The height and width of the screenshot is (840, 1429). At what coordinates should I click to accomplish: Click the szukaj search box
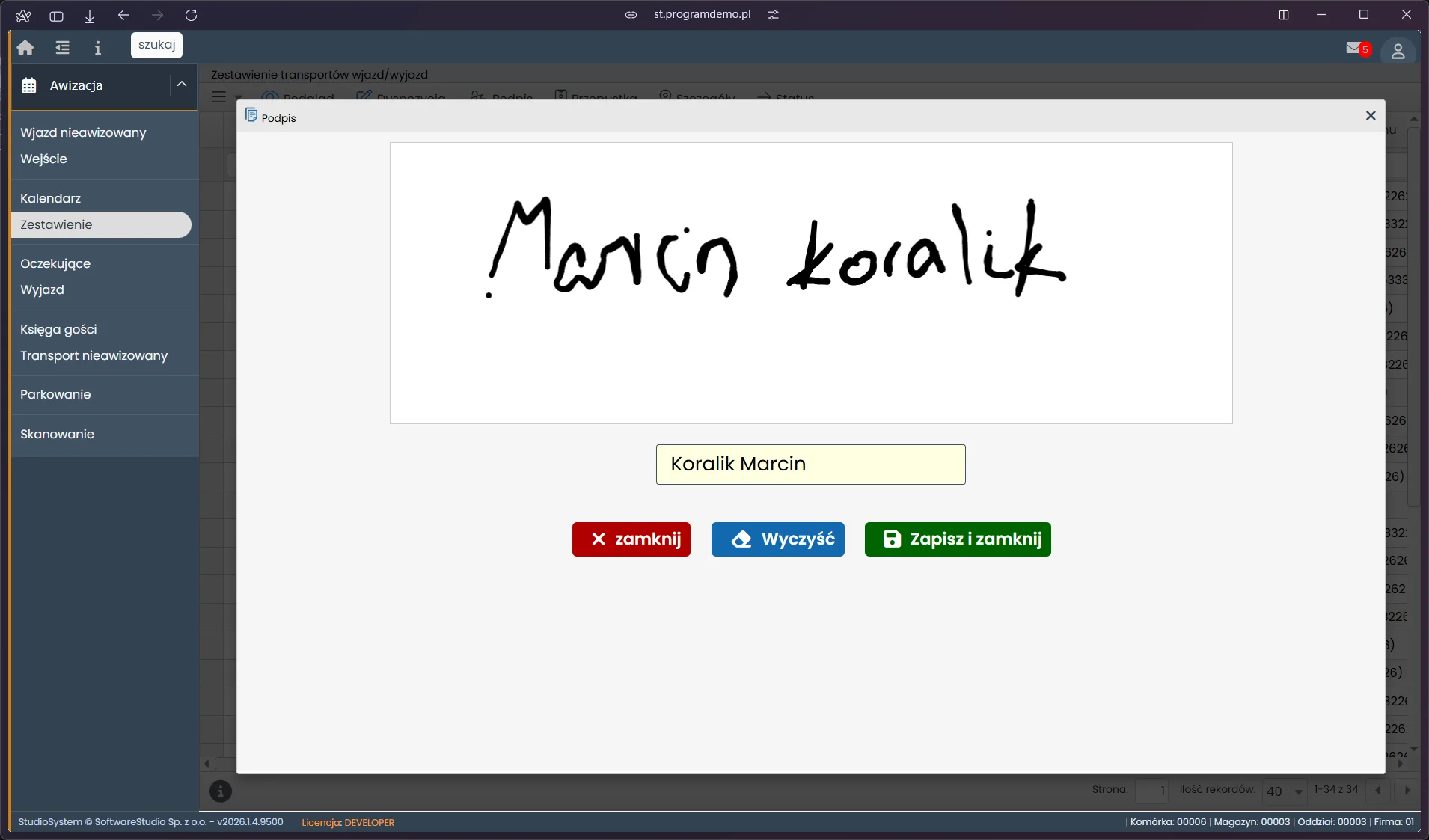coord(156,45)
